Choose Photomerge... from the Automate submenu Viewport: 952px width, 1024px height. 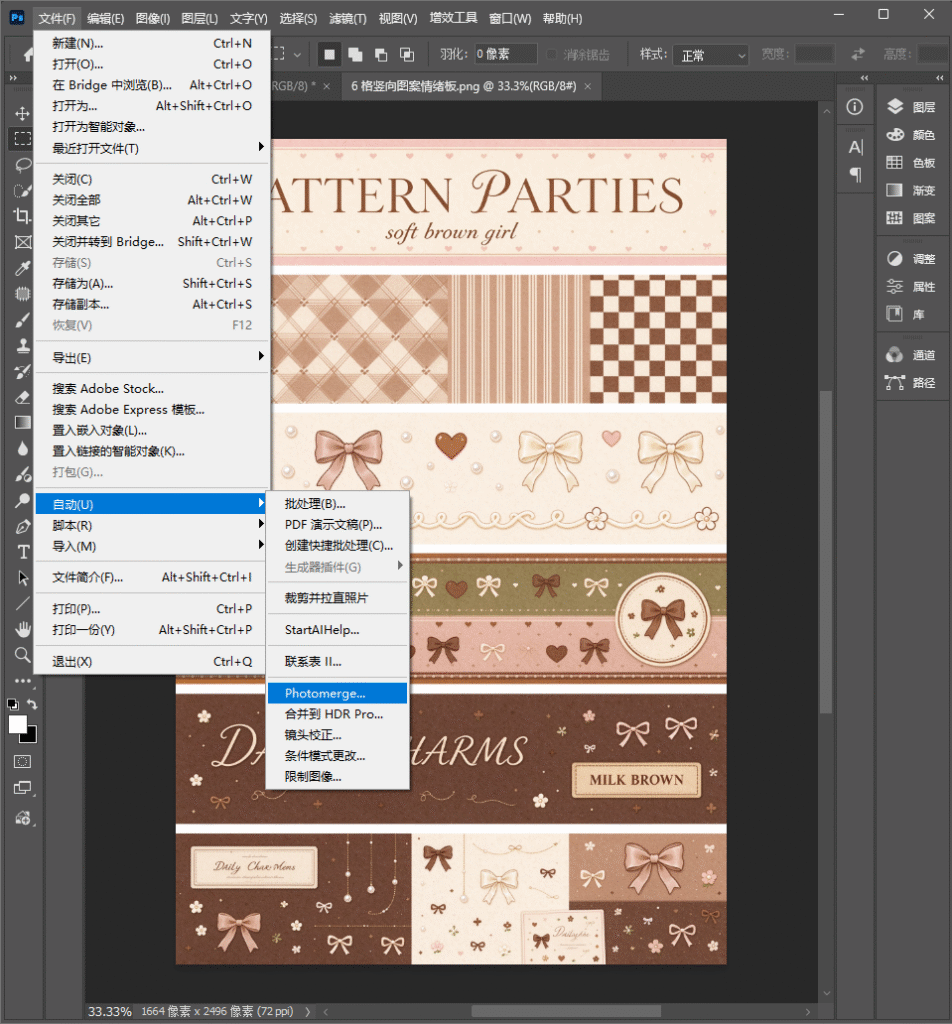pyautogui.click(x=337, y=693)
